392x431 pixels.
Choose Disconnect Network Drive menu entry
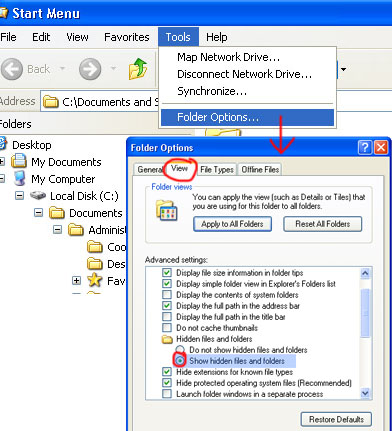(247, 74)
